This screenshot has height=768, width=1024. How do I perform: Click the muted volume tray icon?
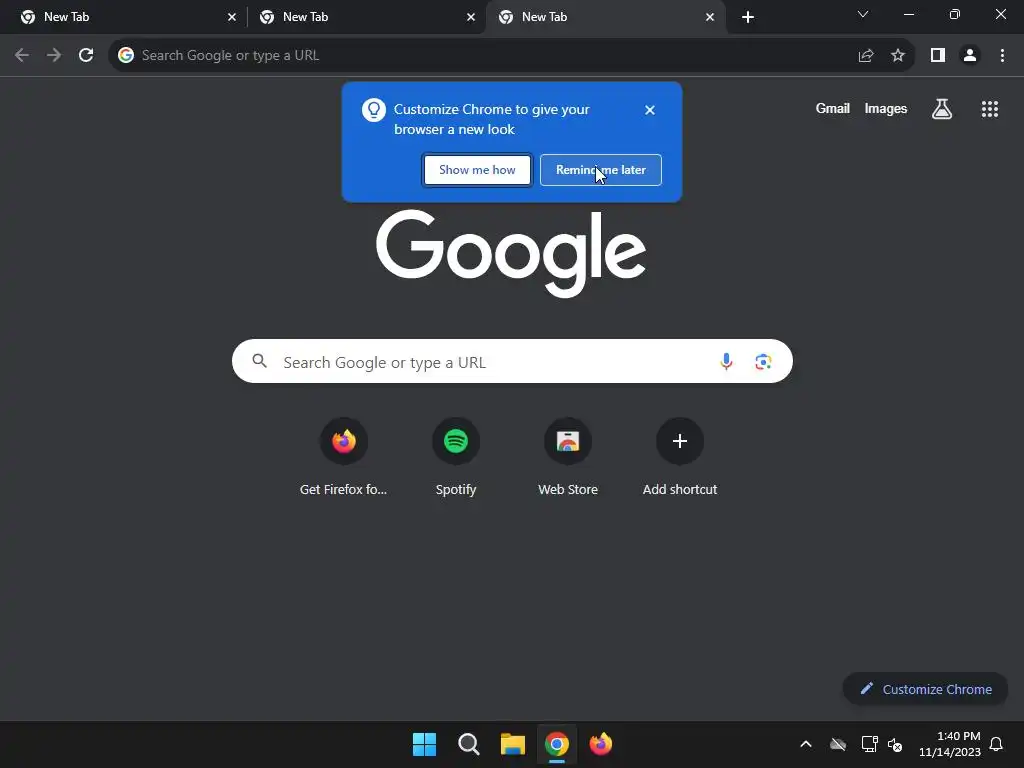[895, 744]
